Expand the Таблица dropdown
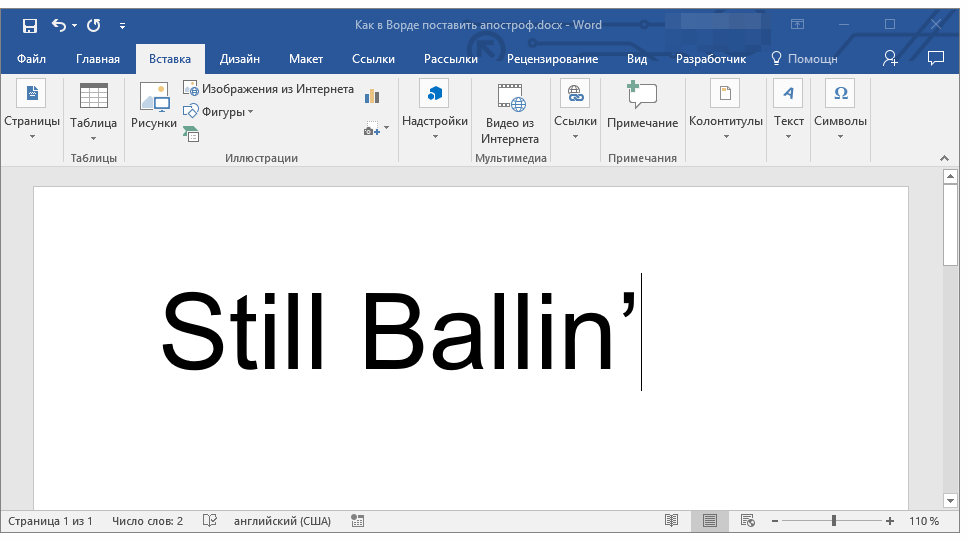Screen dimensions: 968x541 point(94,112)
